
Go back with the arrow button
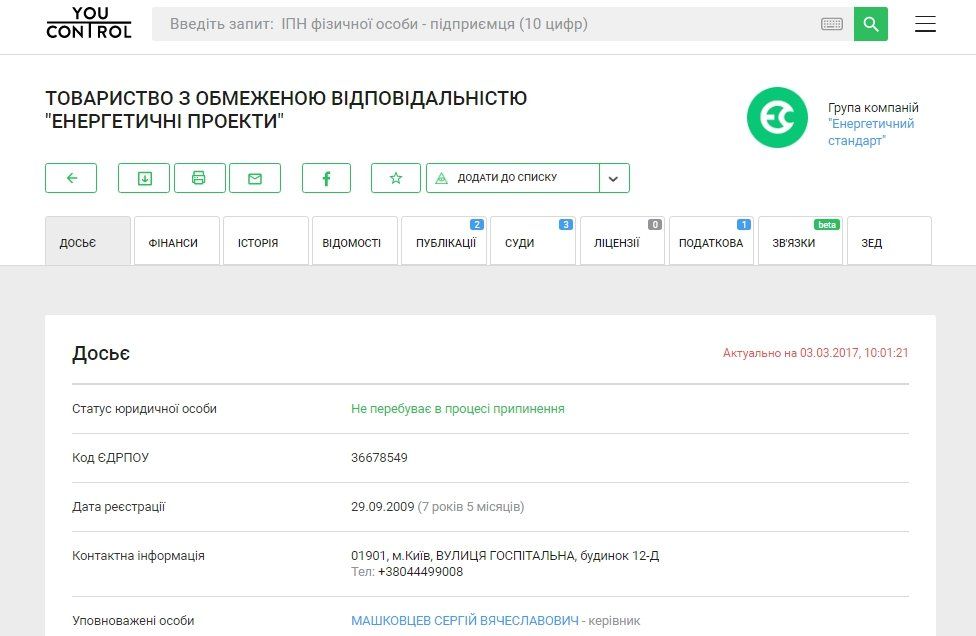[70, 177]
